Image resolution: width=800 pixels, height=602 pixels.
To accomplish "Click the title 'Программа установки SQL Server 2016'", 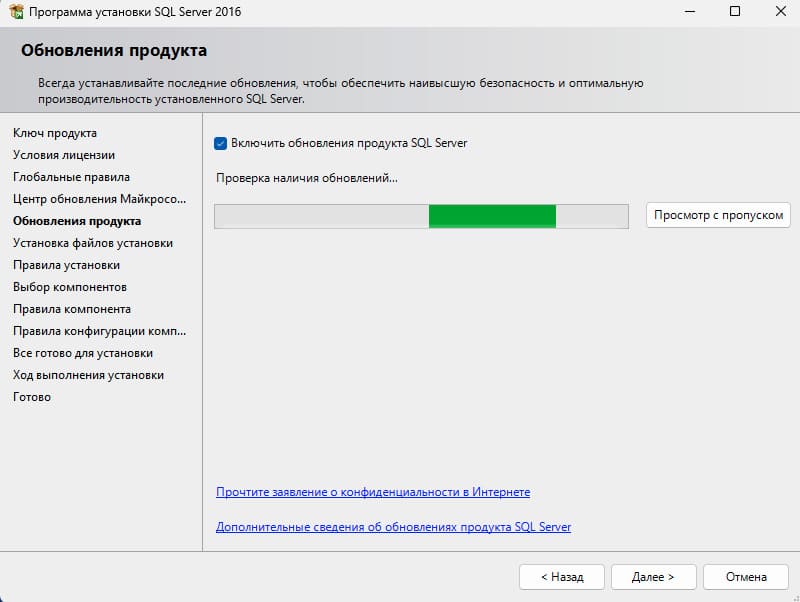I will [135, 12].
